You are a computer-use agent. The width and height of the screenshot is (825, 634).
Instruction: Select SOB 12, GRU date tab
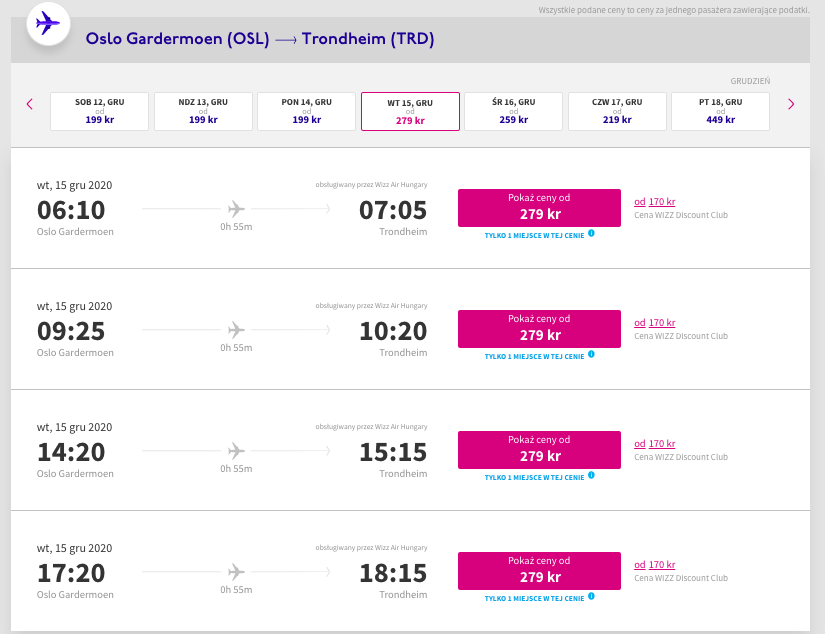99,111
